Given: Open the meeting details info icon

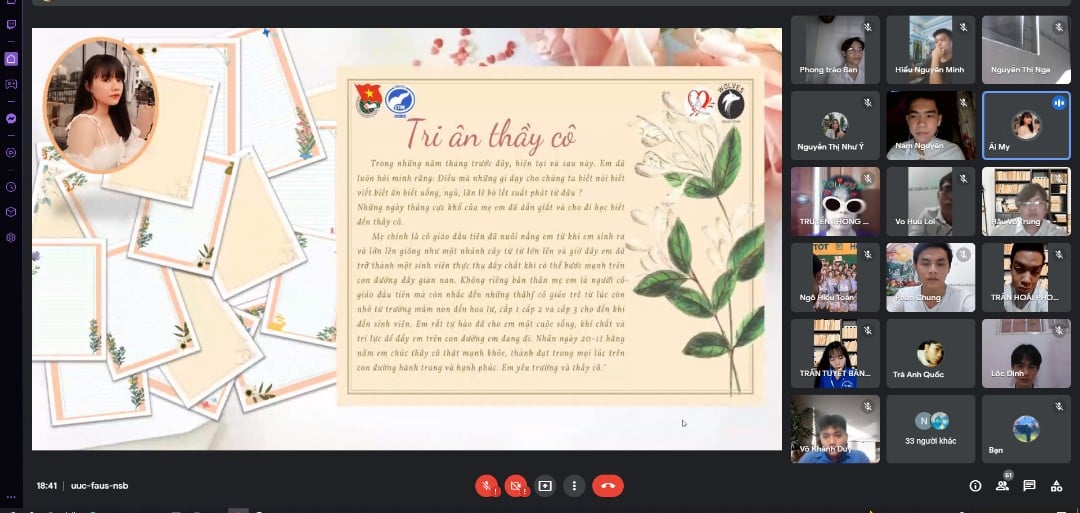Looking at the screenshot, I should (x=975, y=486).
